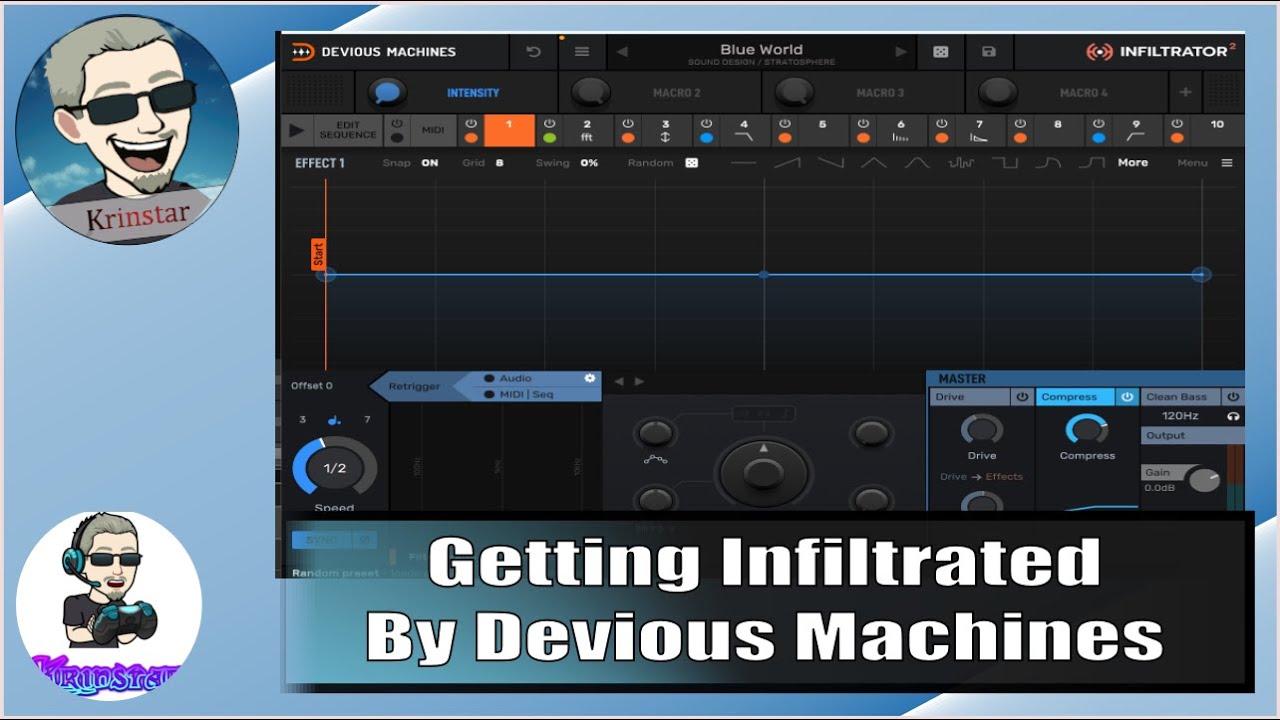Image resolution: width=1280 pixels, height=720 pixels.
Task: Open the Retrigger settings gear icon
Action: [x=590, y=378]
